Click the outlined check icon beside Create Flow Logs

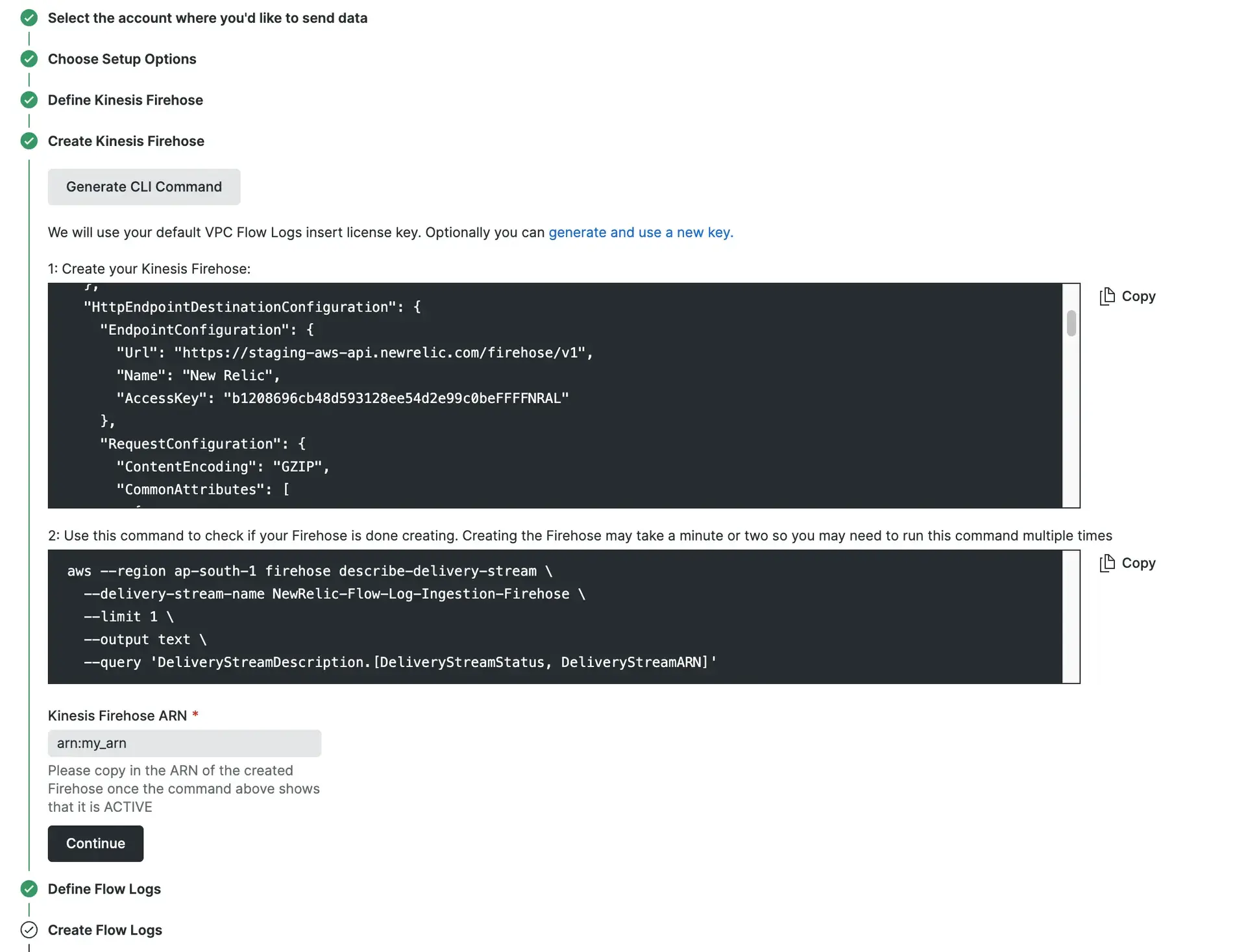29,929
